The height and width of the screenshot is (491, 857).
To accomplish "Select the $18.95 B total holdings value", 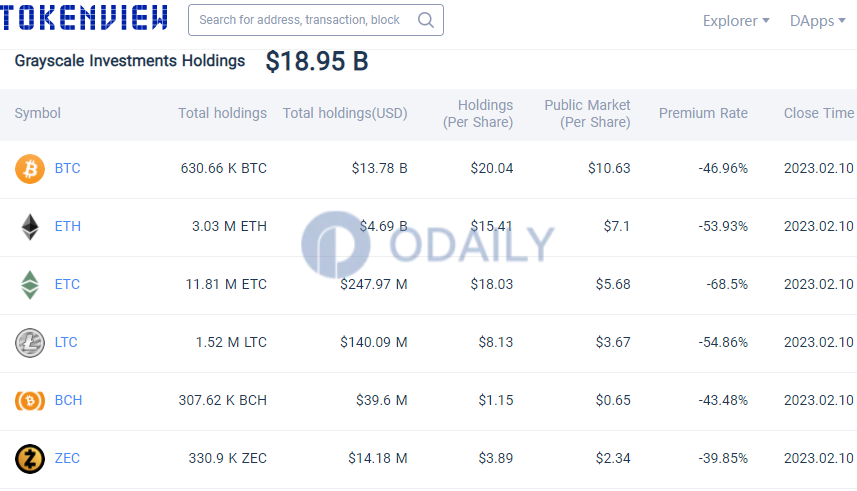I will tap(317, 61).
